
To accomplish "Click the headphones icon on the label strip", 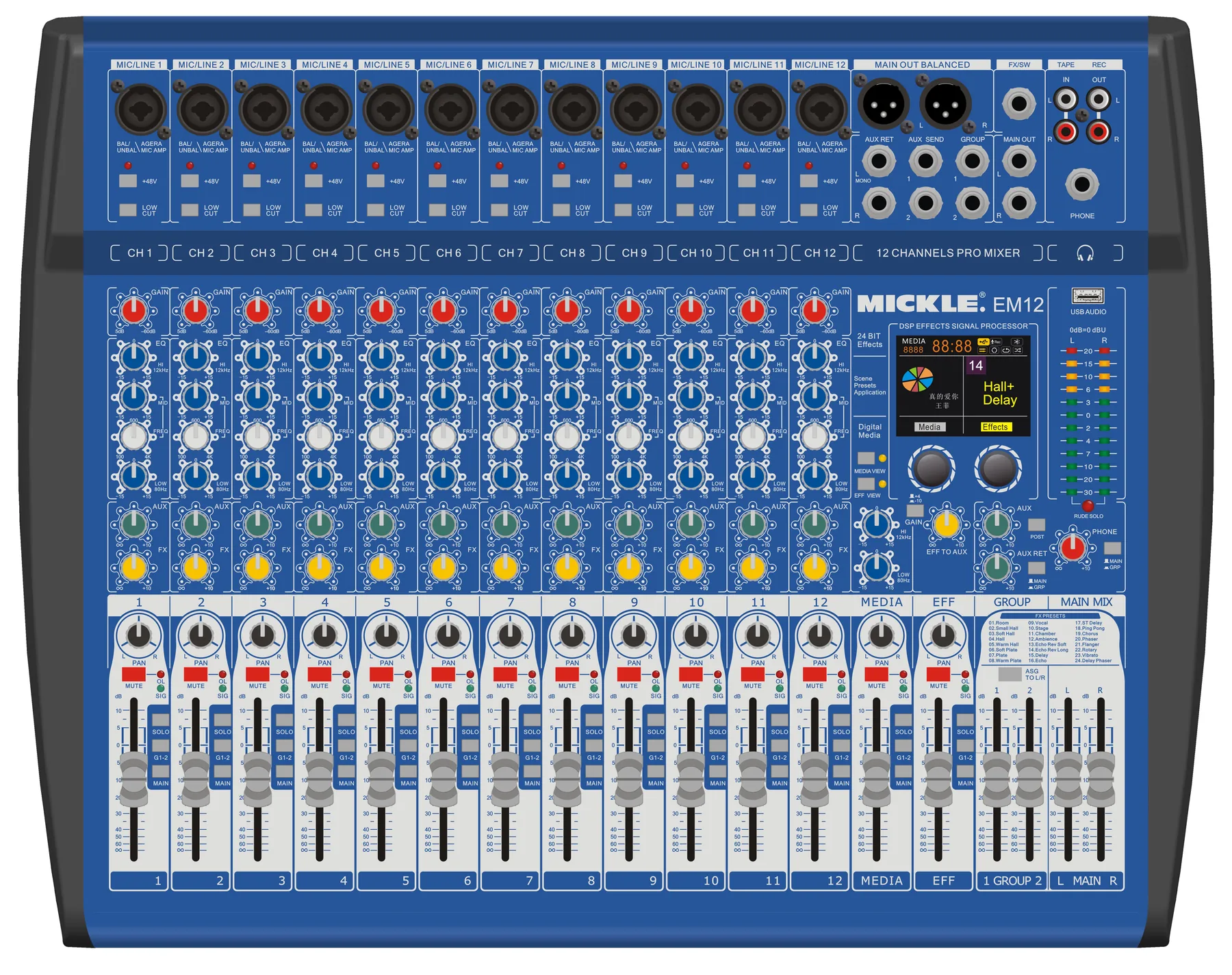I will point(1085,253).
